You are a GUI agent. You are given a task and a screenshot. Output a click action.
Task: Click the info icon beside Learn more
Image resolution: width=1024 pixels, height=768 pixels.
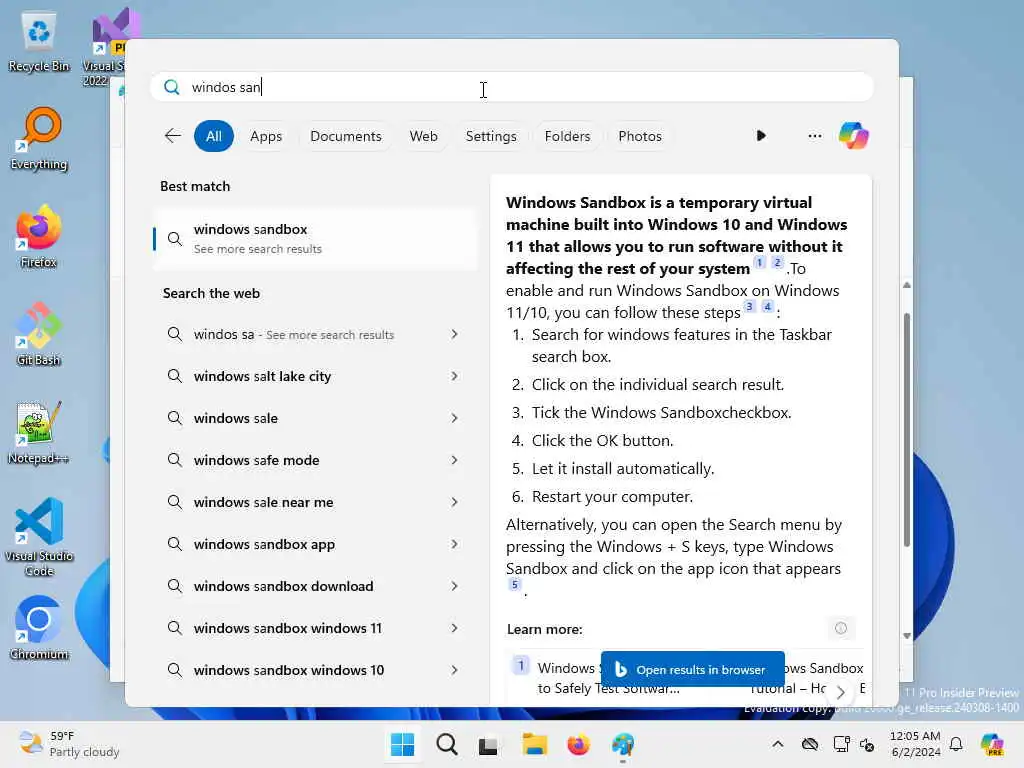coord(840,628)
